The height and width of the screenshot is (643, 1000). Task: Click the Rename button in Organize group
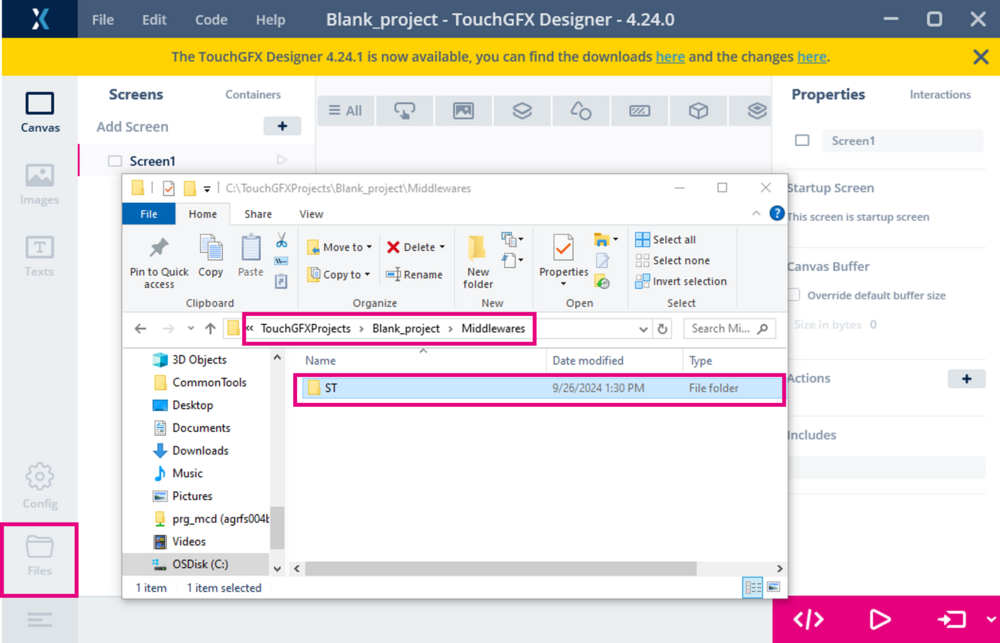(414, 275)
